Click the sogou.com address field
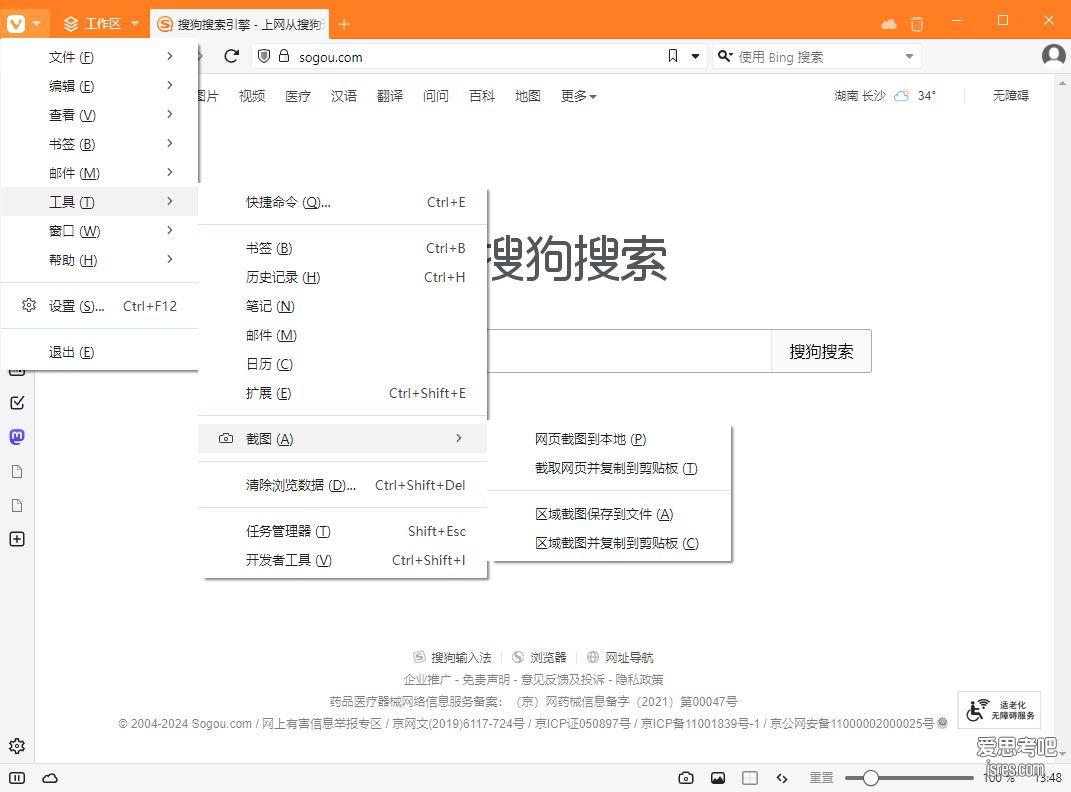Image resolution: width=1071 pixels, height=792 pixels. (478, 57)
